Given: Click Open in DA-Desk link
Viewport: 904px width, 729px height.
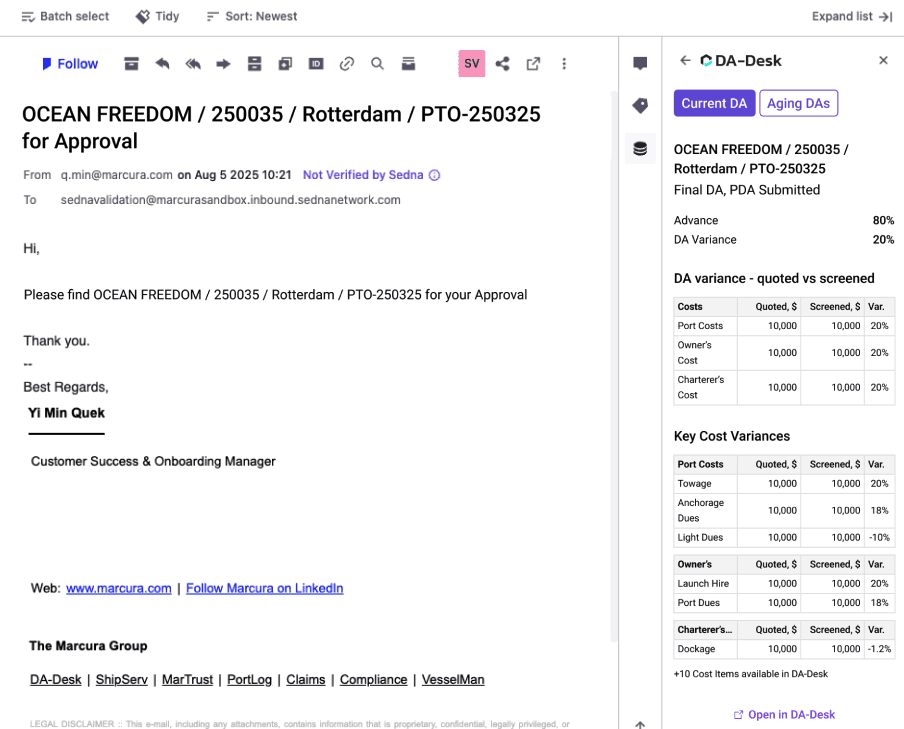Looking at the screenshot, I should point(784,715).
